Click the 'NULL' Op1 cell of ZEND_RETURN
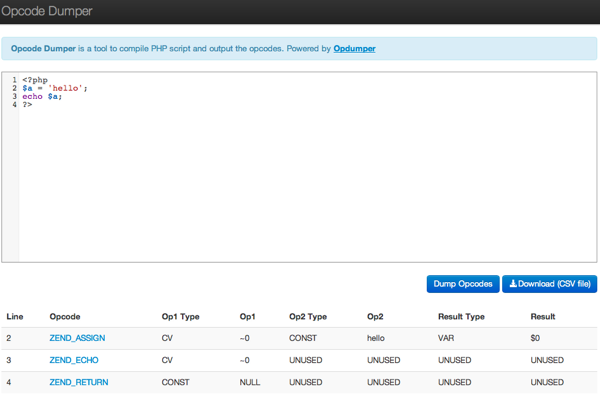The width and height of the screenshot is (600, 398). (250, 382)
